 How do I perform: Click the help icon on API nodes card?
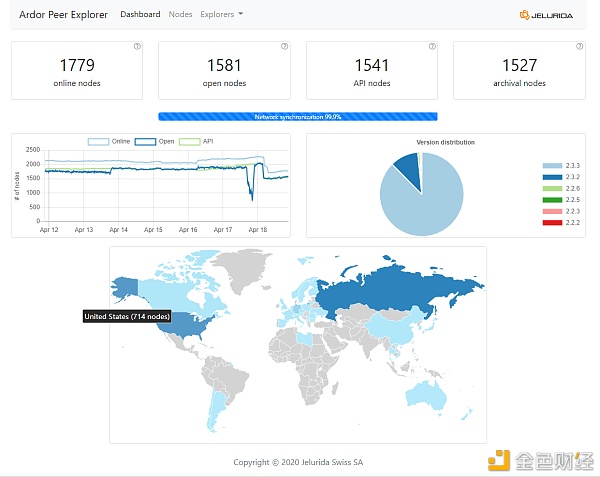432,46
